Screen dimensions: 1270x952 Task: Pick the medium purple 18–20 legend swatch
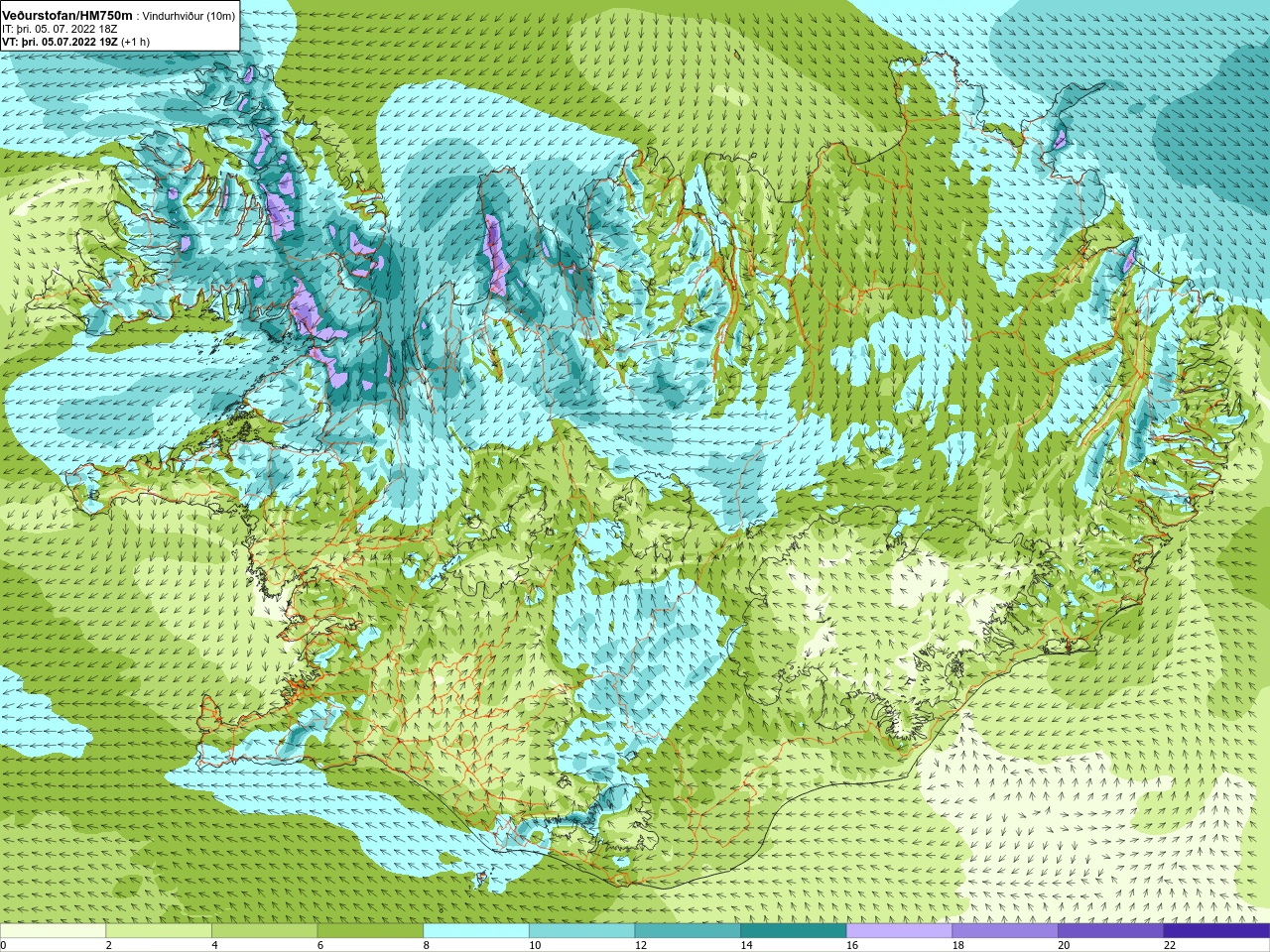(x=1005, y=931)
